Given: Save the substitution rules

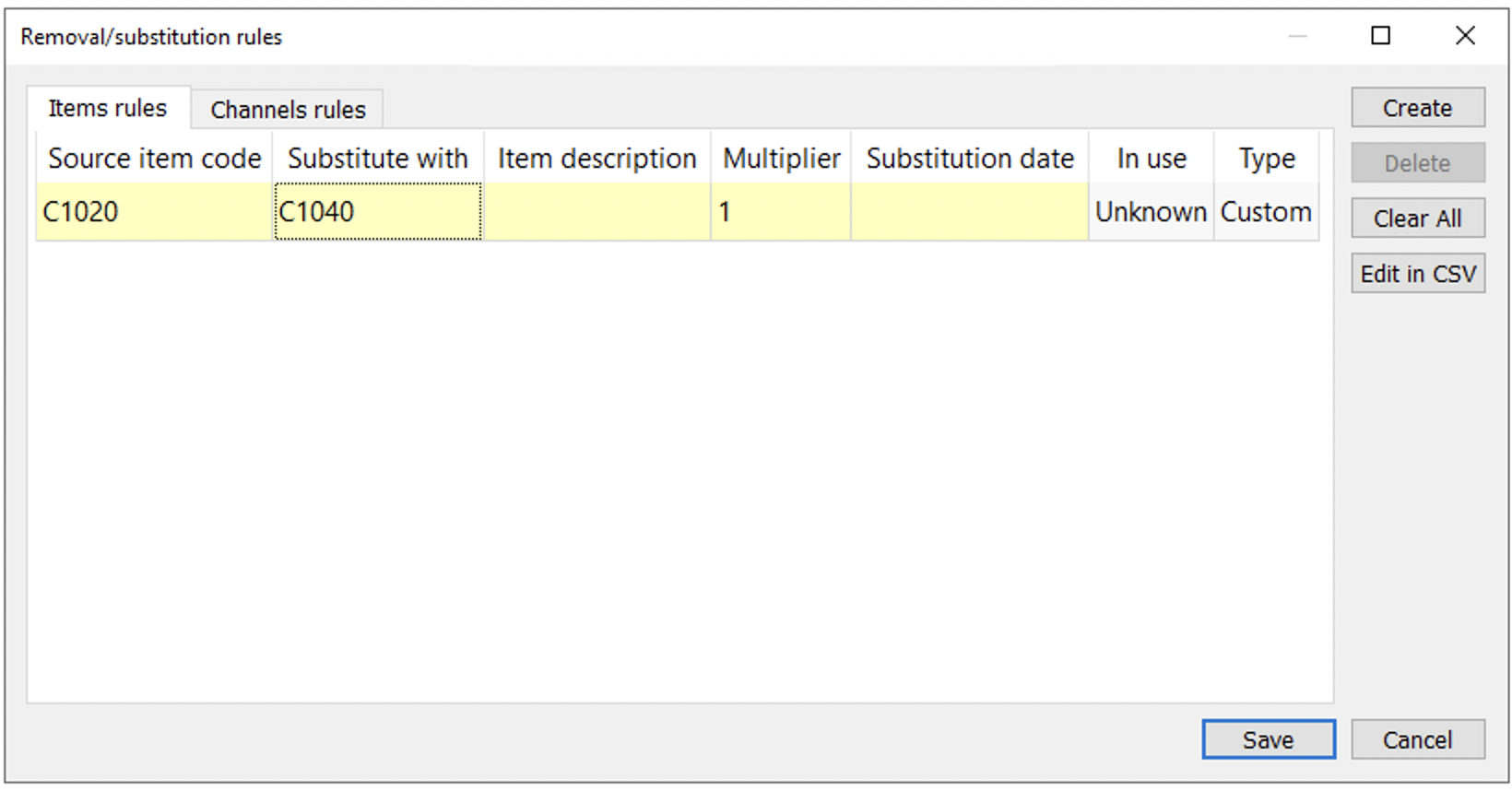Looking at the screenshot, I should (1268, 739).
